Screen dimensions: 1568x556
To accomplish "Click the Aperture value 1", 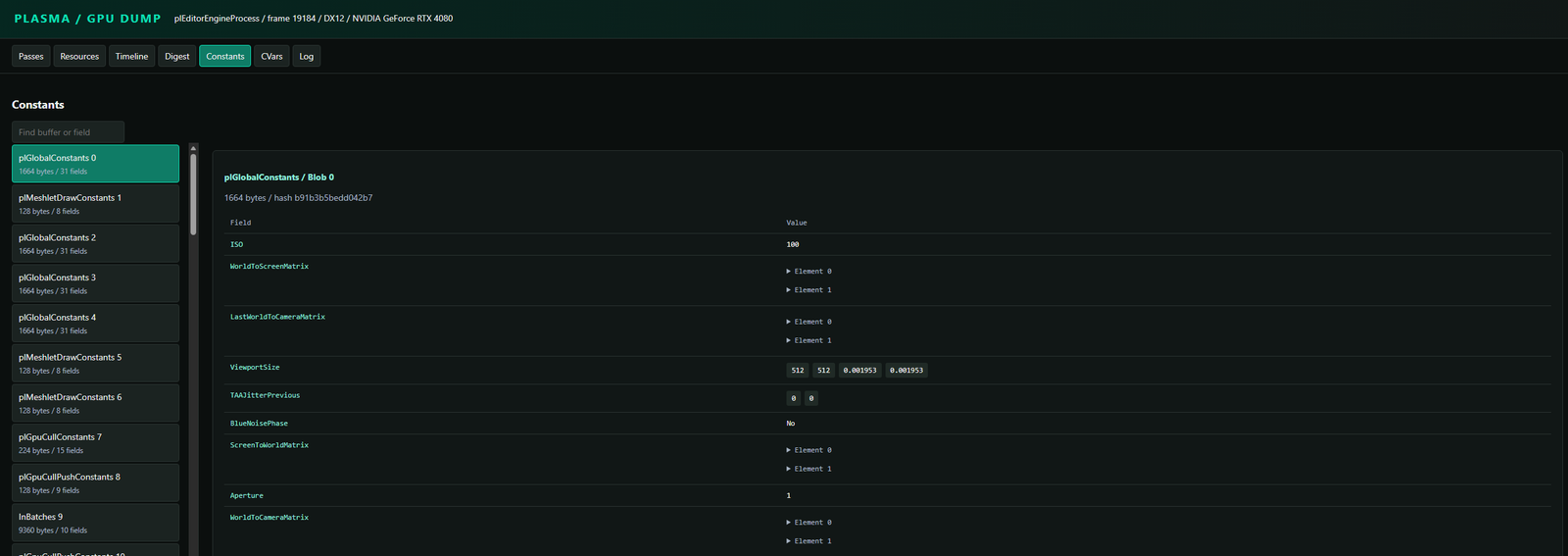I will point(788,495).
